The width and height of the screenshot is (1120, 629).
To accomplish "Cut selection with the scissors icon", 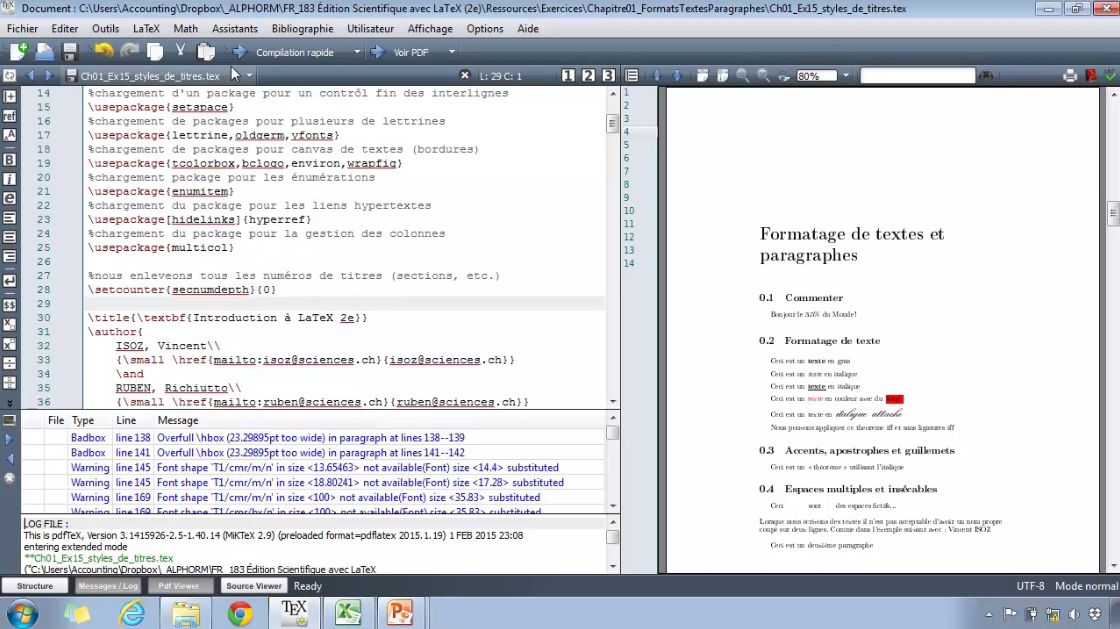I will click(180, 51).
